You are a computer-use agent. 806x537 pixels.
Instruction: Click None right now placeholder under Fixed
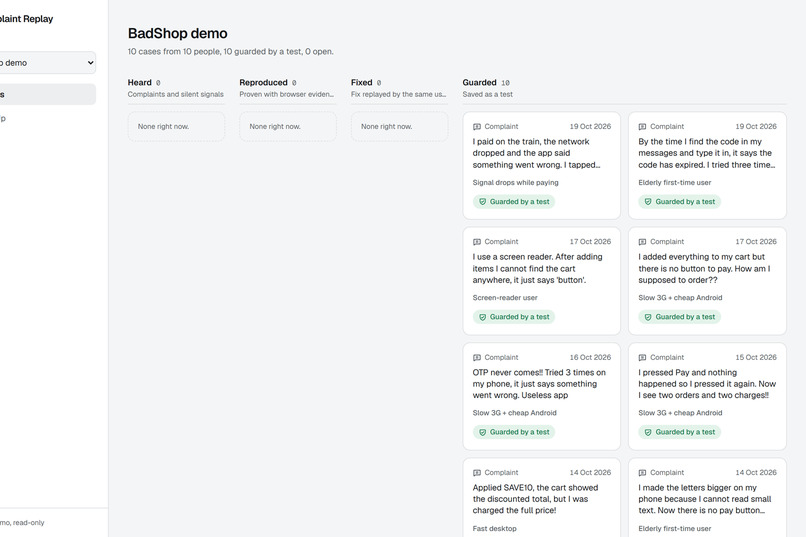(x=399, y=126)
